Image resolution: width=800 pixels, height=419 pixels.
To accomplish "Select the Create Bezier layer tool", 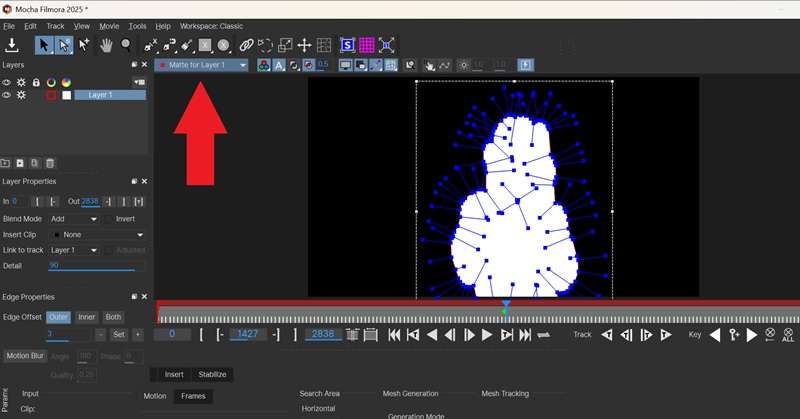I will pos(169,45).
